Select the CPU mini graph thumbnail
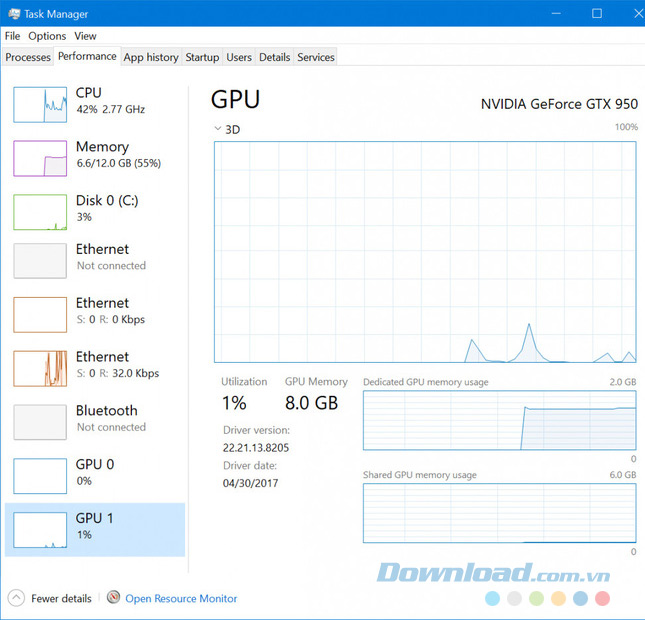The image size is (645, 620). 40,104
